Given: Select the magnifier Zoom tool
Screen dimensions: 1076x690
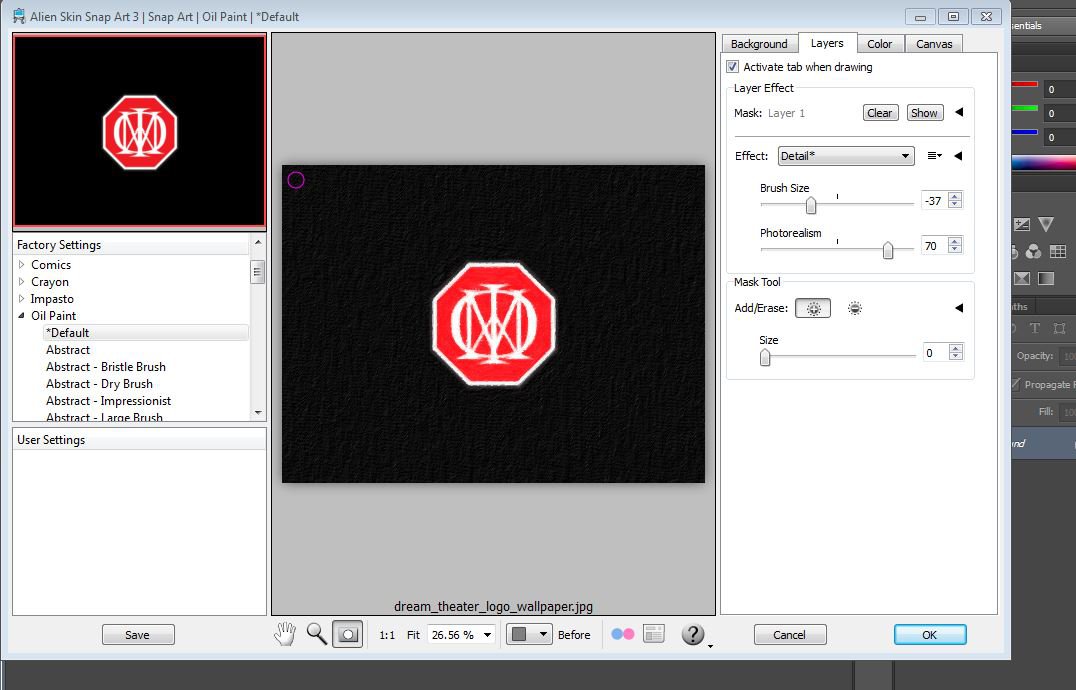Looking at the screenshot, I should (316, 634).
